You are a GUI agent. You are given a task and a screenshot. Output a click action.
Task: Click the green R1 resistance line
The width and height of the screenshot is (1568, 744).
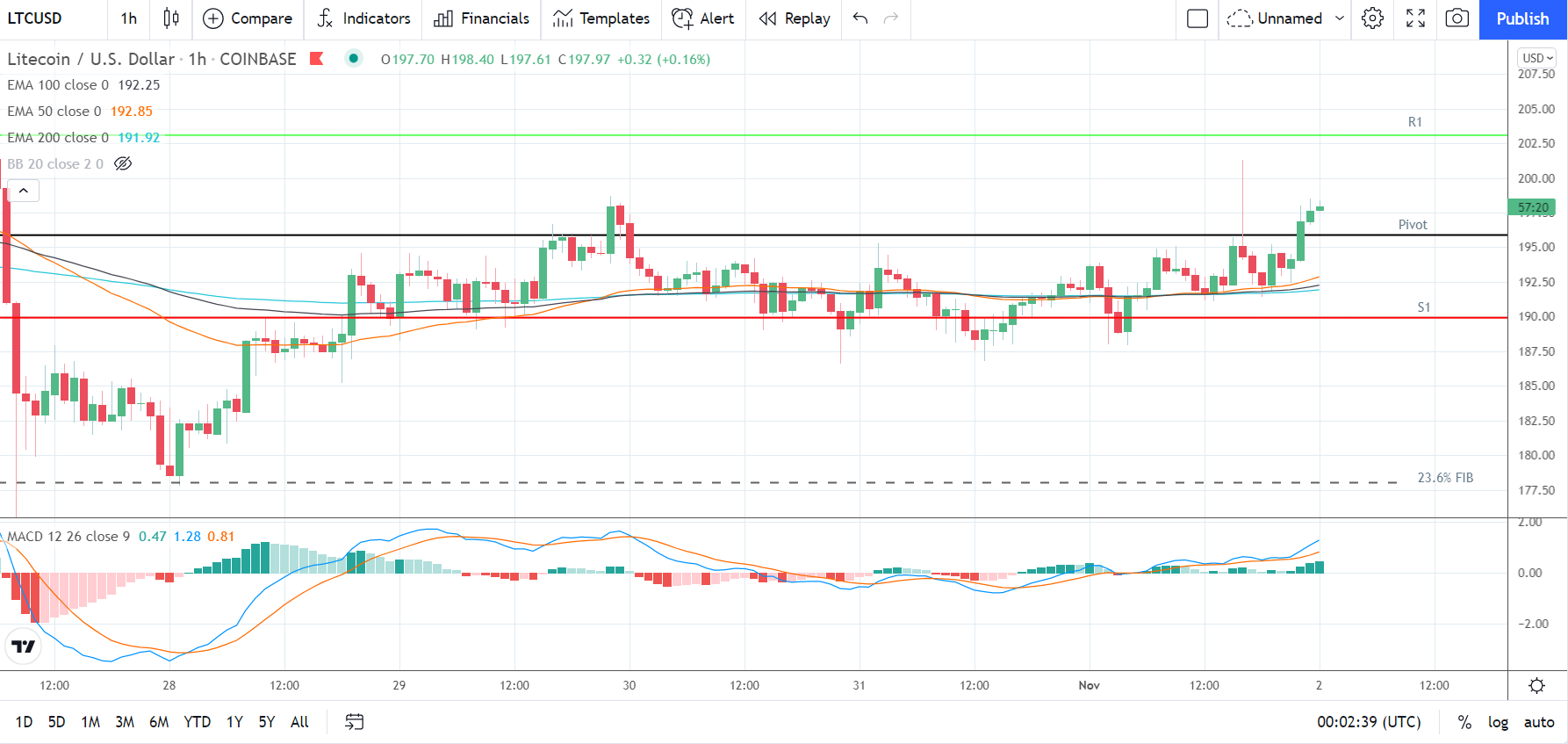pos(755,135)
